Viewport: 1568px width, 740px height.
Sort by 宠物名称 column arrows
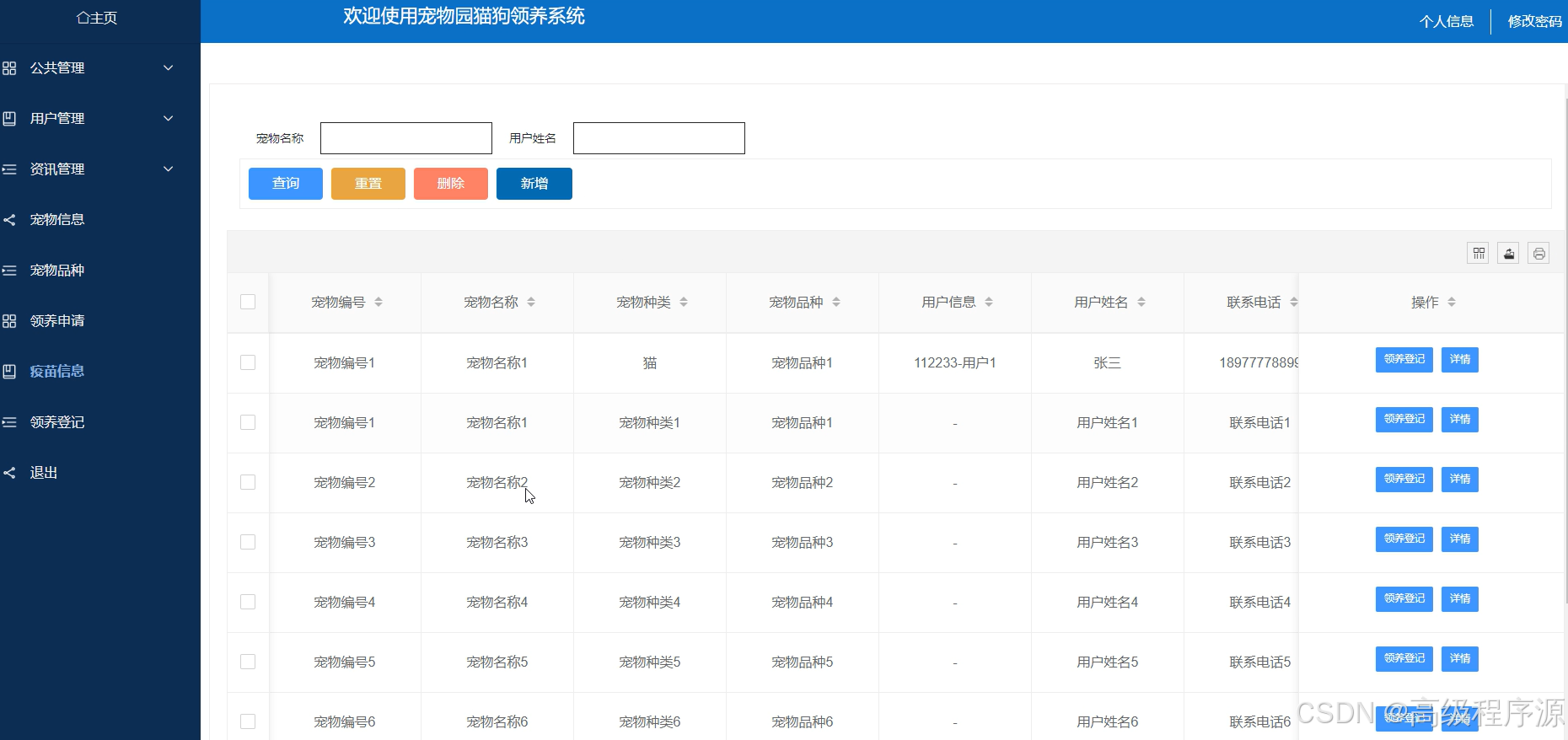click(x=531, y=302)
